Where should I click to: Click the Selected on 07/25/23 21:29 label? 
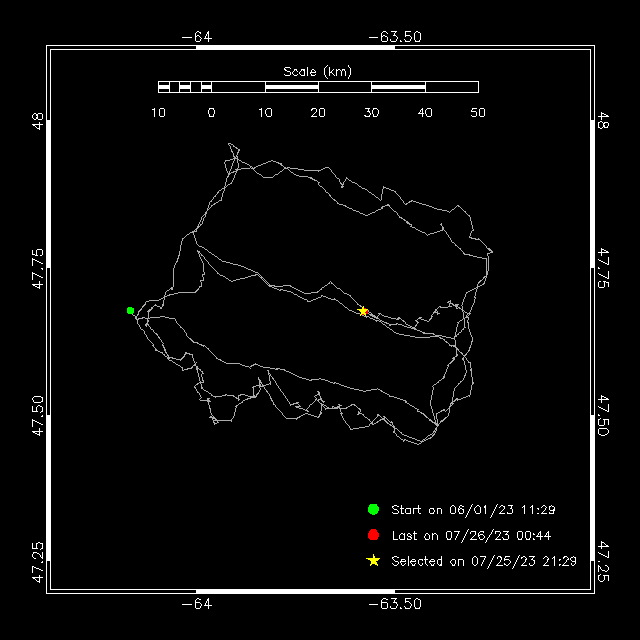coord(484,561)
